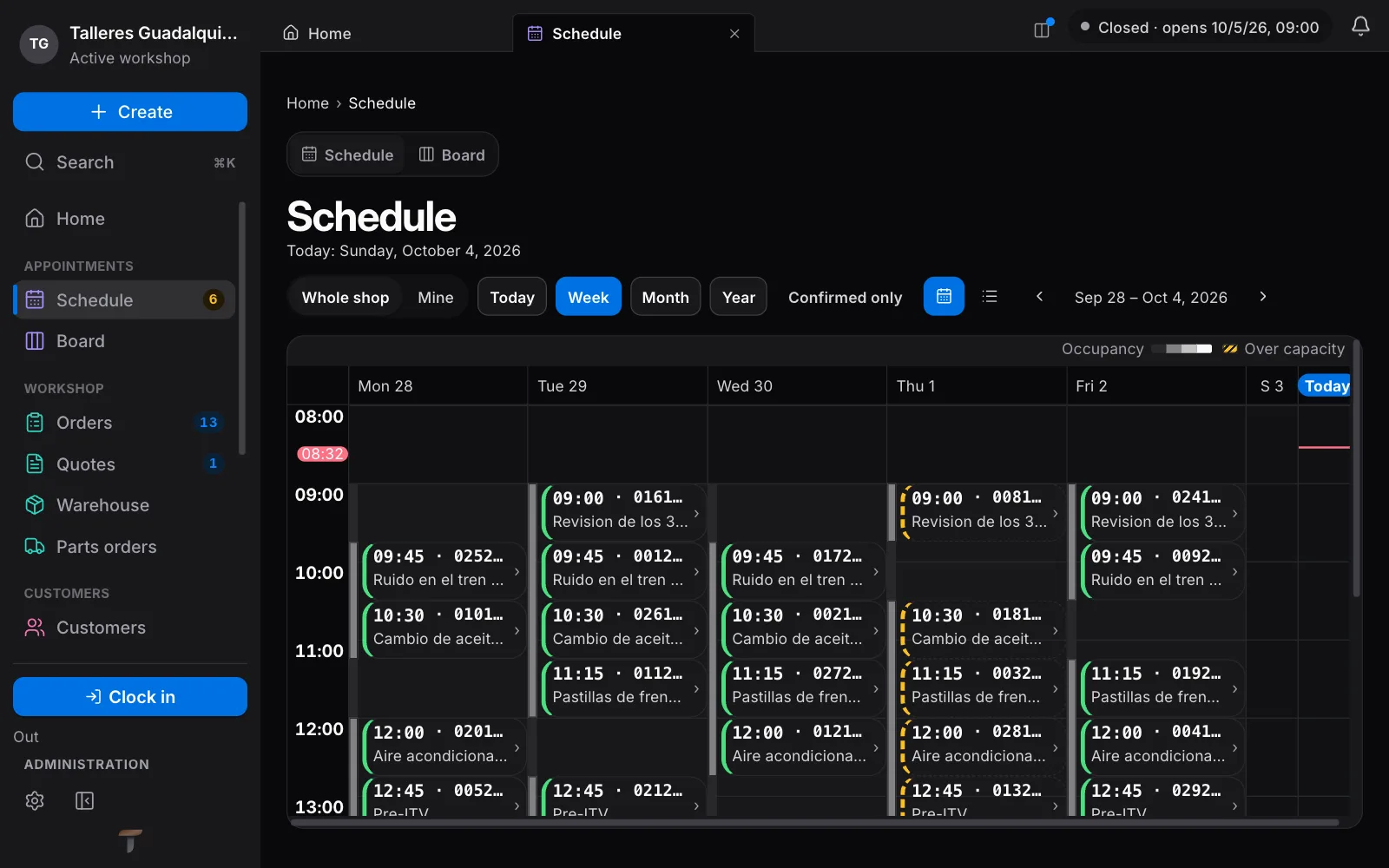Select Whole shop filter
Image resolution: width=1389 pixels, height=868 pixels.
(346, 298)
